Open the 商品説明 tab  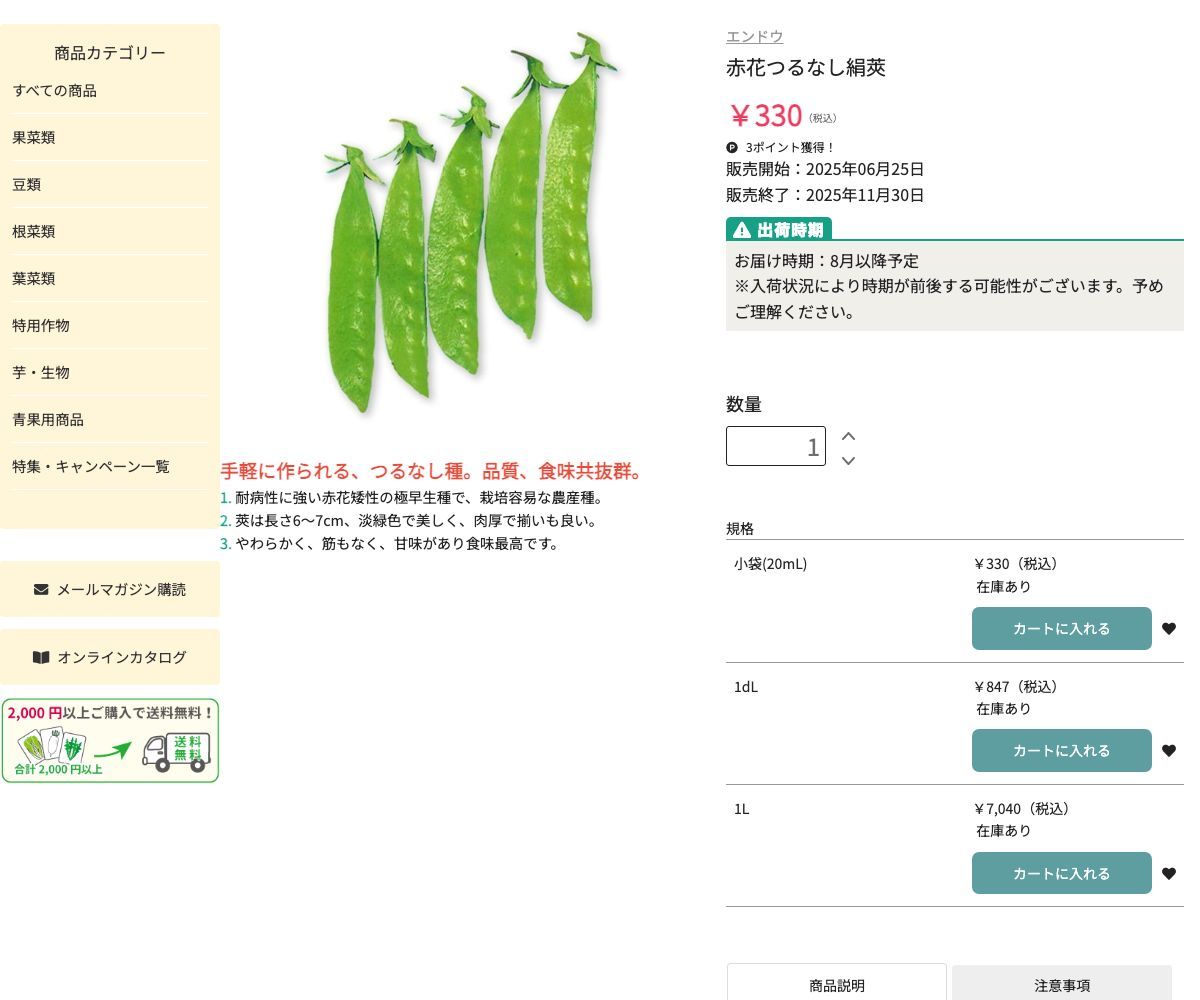coord(836,985)
